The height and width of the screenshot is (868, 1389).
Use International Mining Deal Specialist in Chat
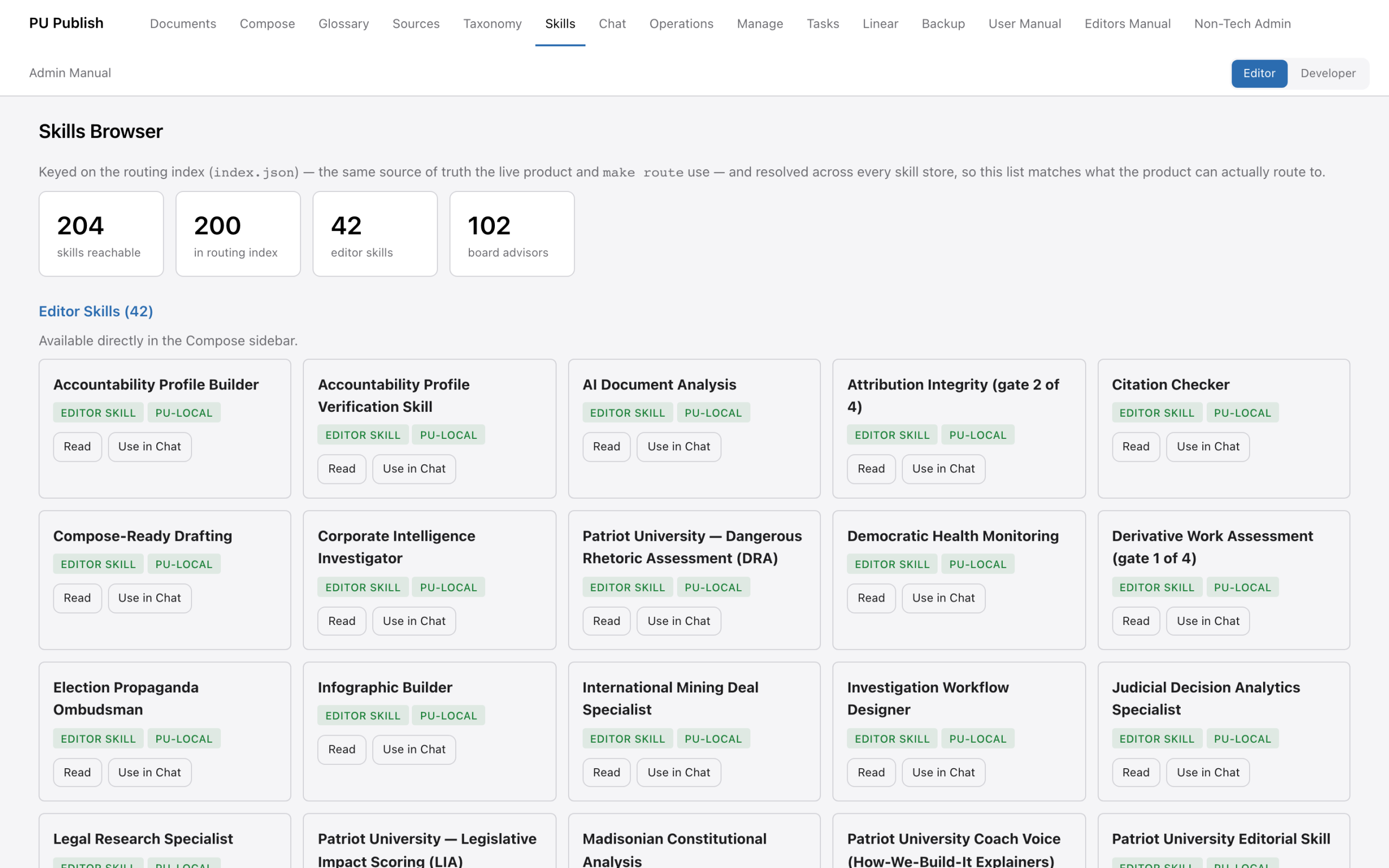678,773
